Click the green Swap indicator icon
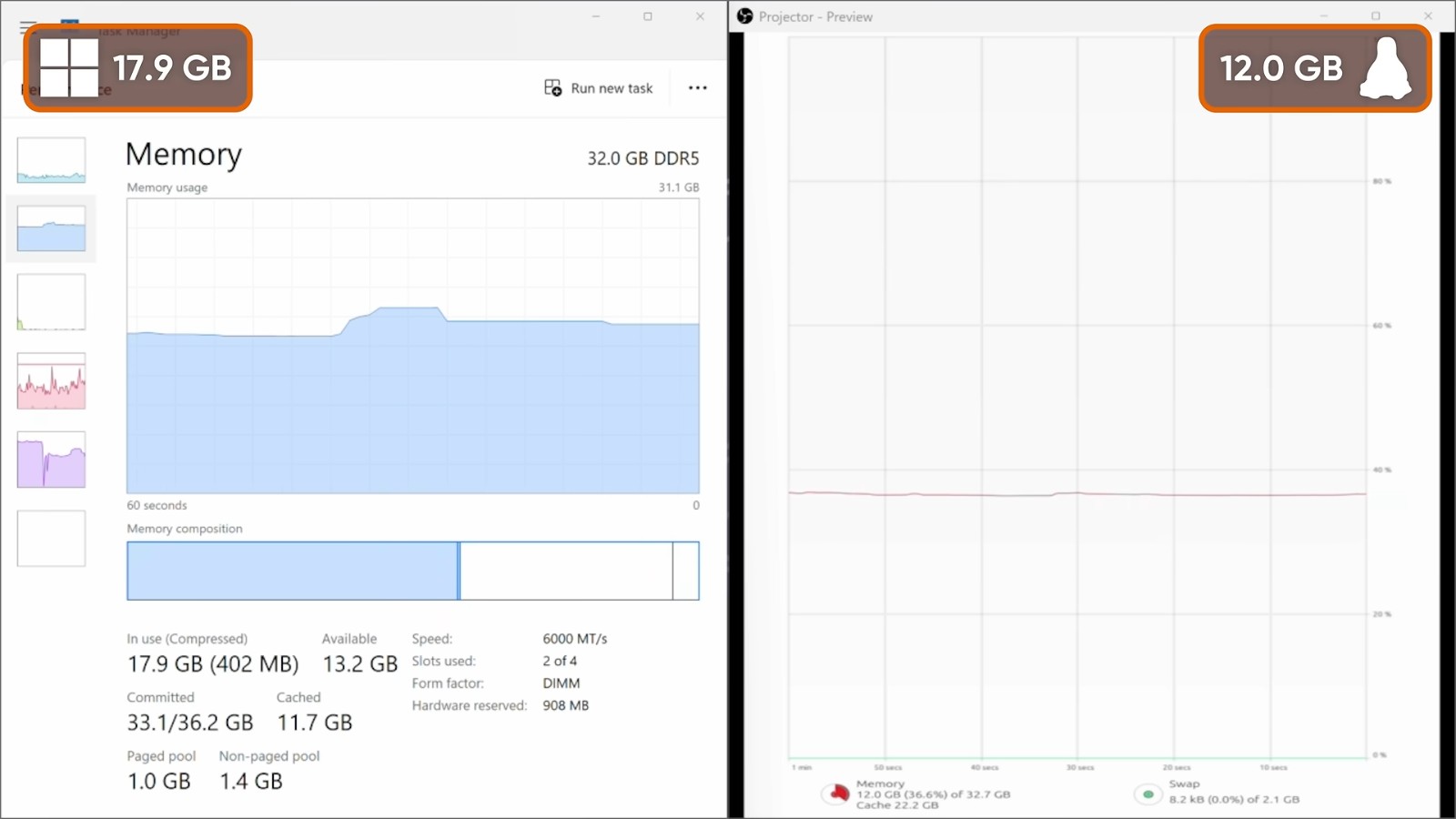 point(1148,794)
